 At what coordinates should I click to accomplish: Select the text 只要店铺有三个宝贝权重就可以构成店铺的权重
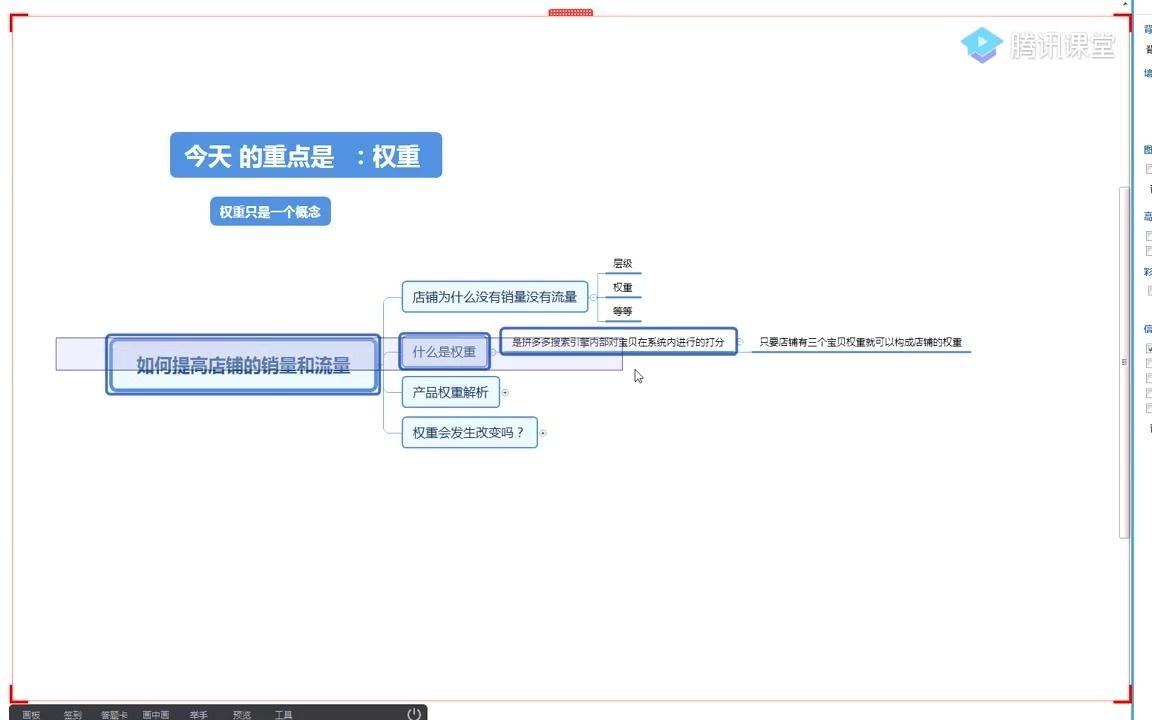pyautogui.click(x=860, y=342)
